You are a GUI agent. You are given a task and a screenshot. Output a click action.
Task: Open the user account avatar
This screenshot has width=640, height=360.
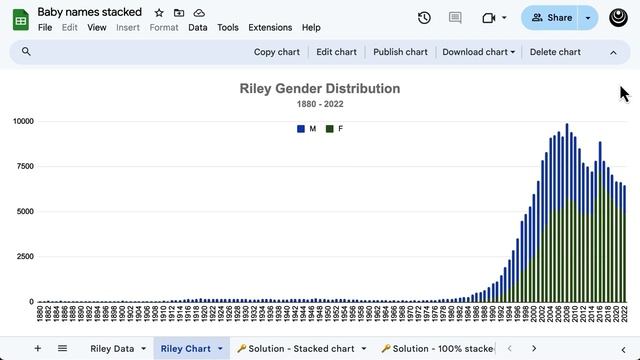tap(618, 18)
